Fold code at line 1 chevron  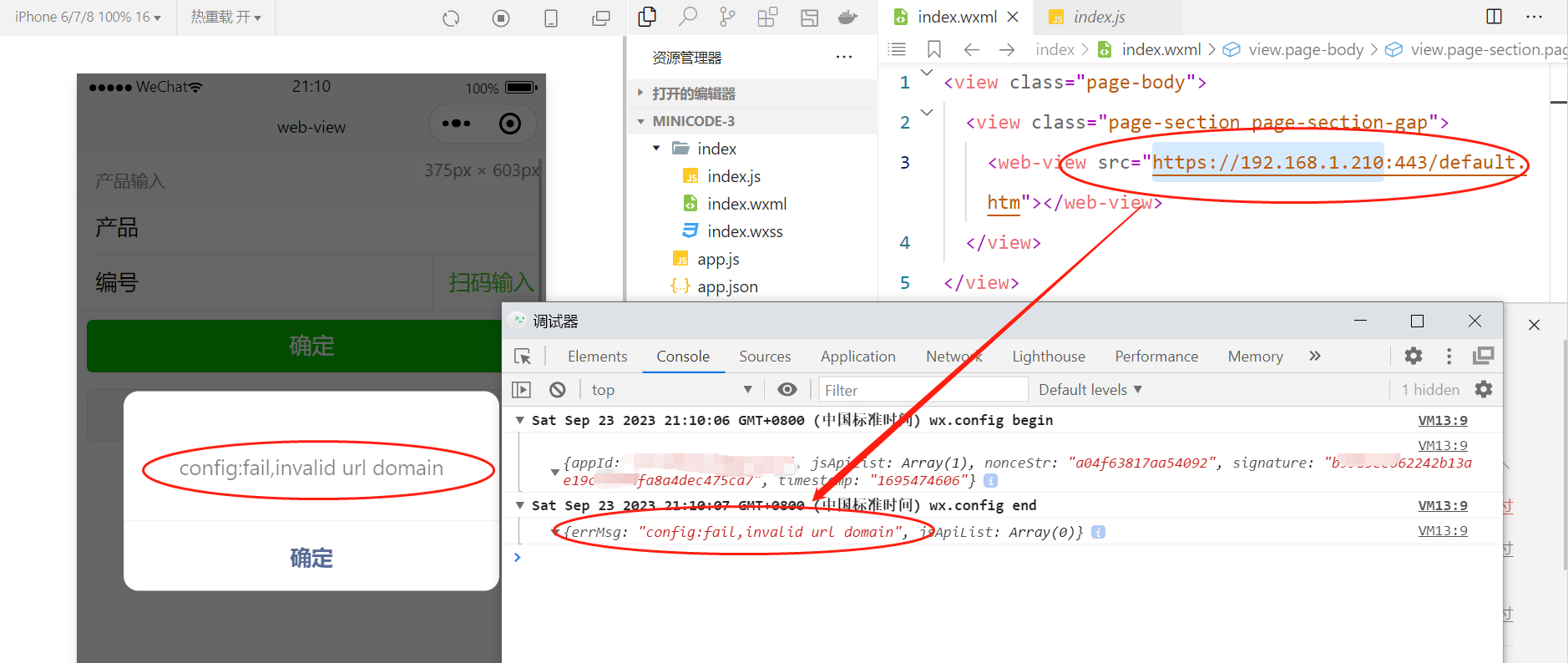tap(927, 73)
